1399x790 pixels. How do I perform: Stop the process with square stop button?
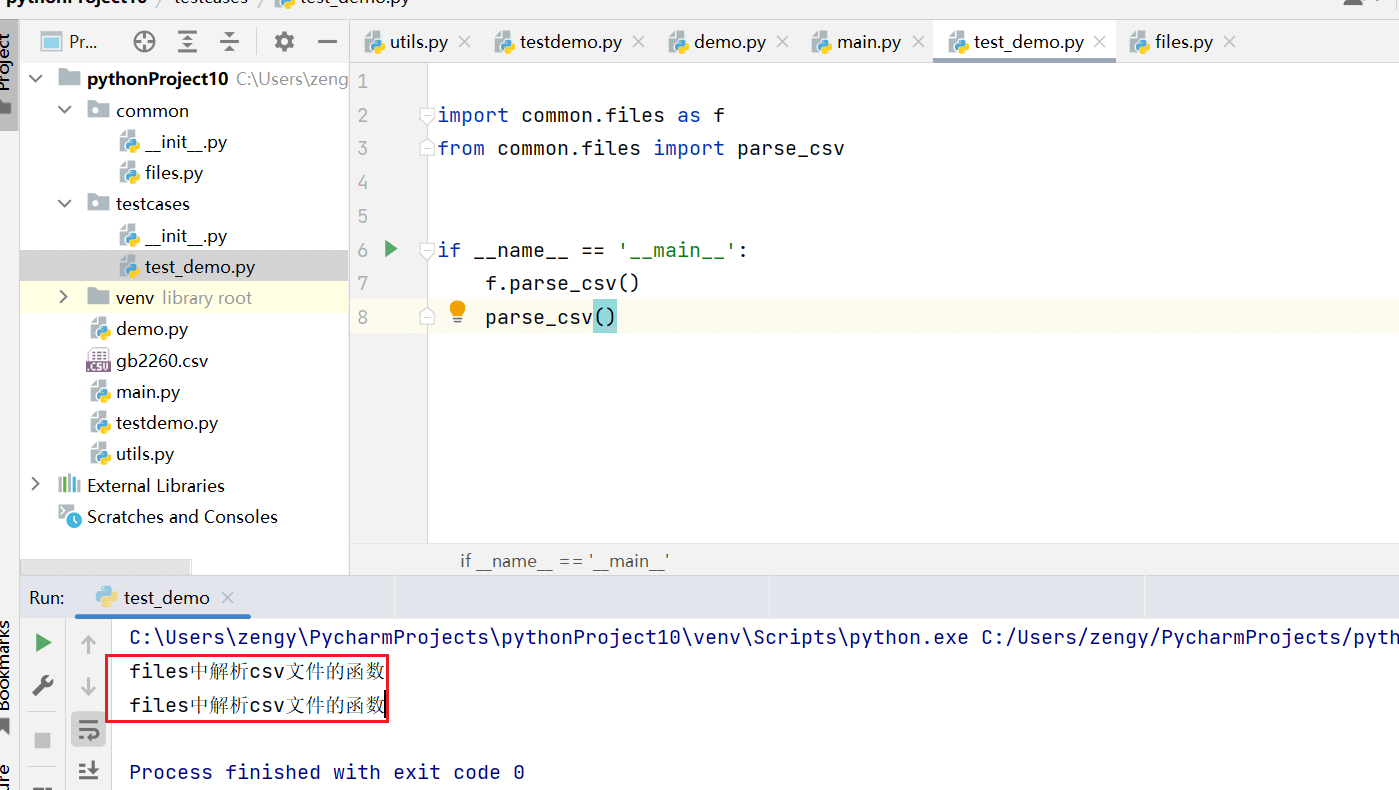(x=43, y=740)
